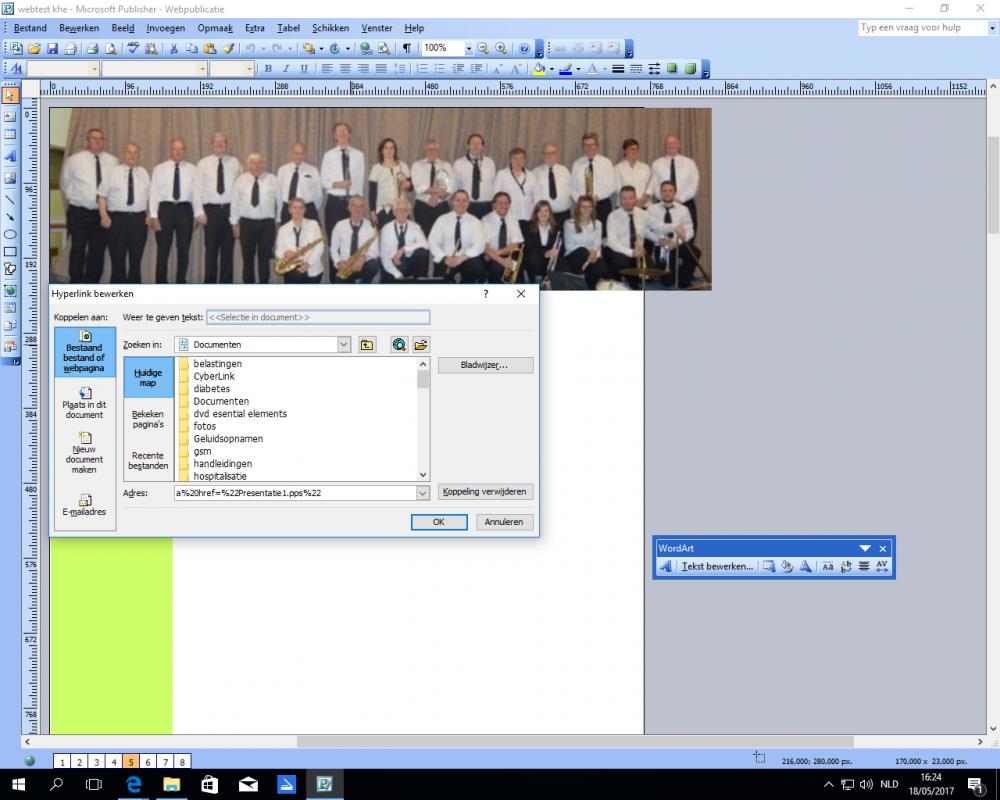Select the CyberLink folder in the list
Viewport: 1000px width, 800px height.
tap(214, 376)
